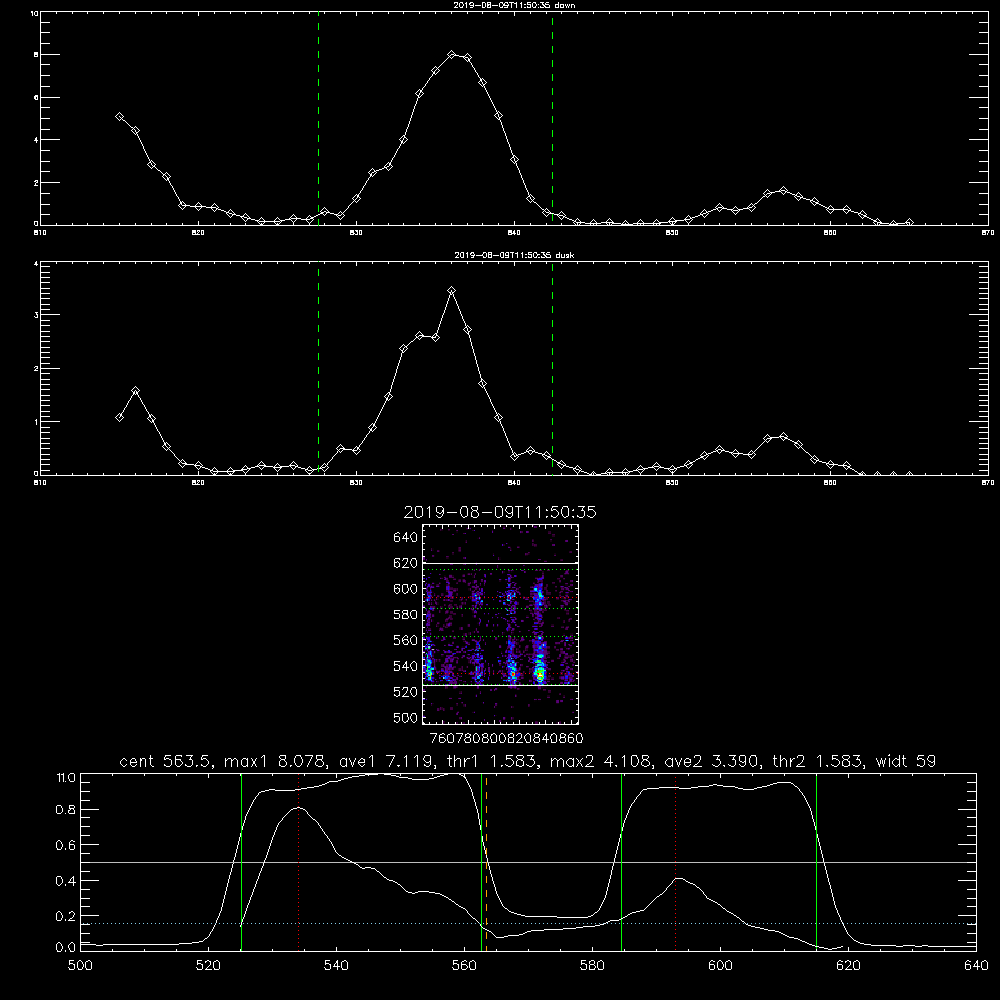This screenshot has width=1000, height=1000.
Task: Click the '2019-08-09T11:50:35 dawn' plot title
Action: click(x=515, y=5)
